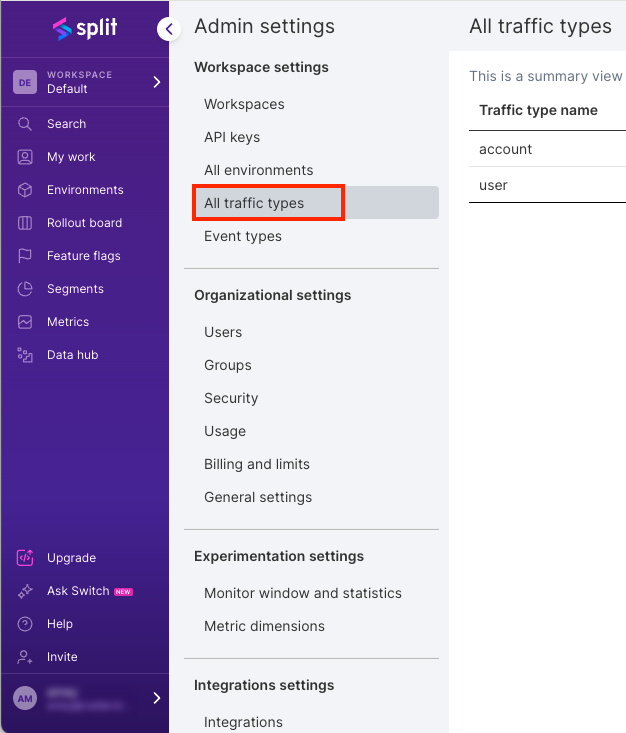
Task: Open Users under Organizational settings
Action: [x=223, y=332]
